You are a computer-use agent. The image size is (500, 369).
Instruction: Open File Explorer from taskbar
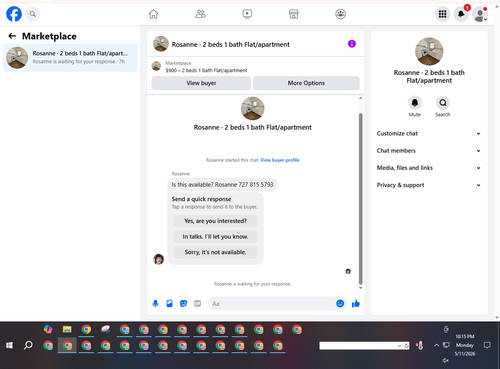(x=67, y=330)
